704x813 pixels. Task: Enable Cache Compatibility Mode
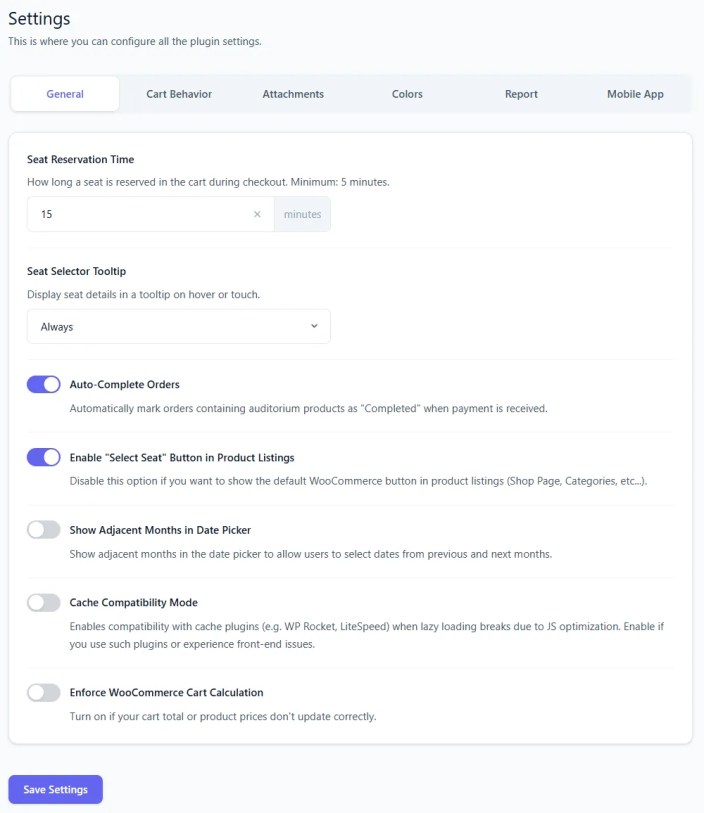[42, 602]
